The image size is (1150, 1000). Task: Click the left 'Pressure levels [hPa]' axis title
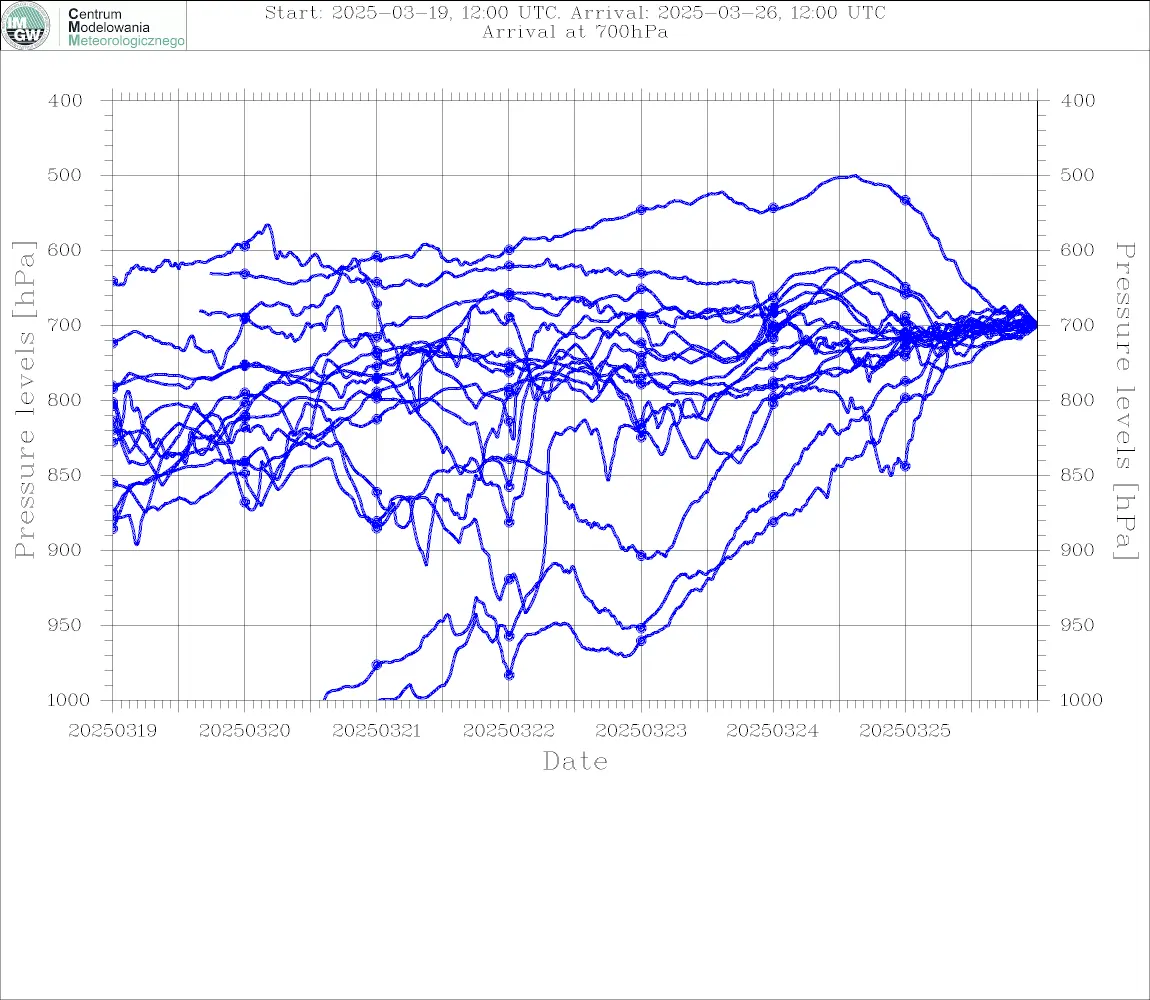coord(24,400)
